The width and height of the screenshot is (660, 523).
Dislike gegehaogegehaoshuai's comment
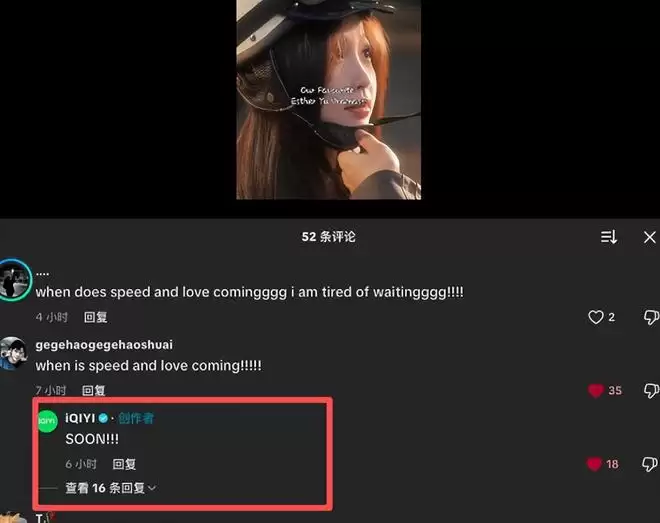(x=651, y=390)
